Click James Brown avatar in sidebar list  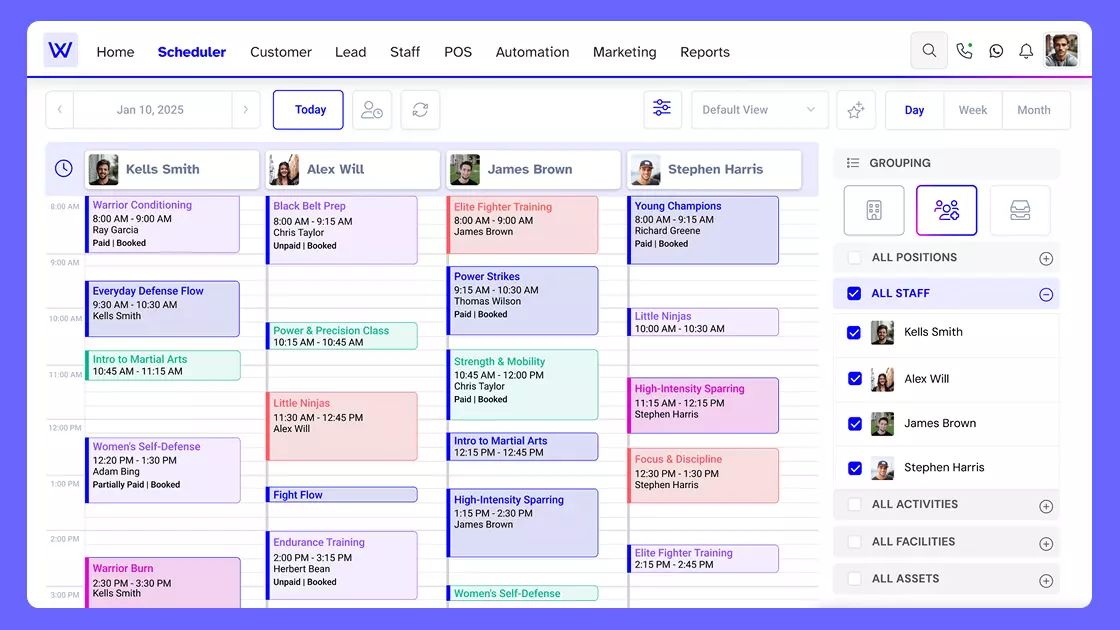[x=882, y=424]
